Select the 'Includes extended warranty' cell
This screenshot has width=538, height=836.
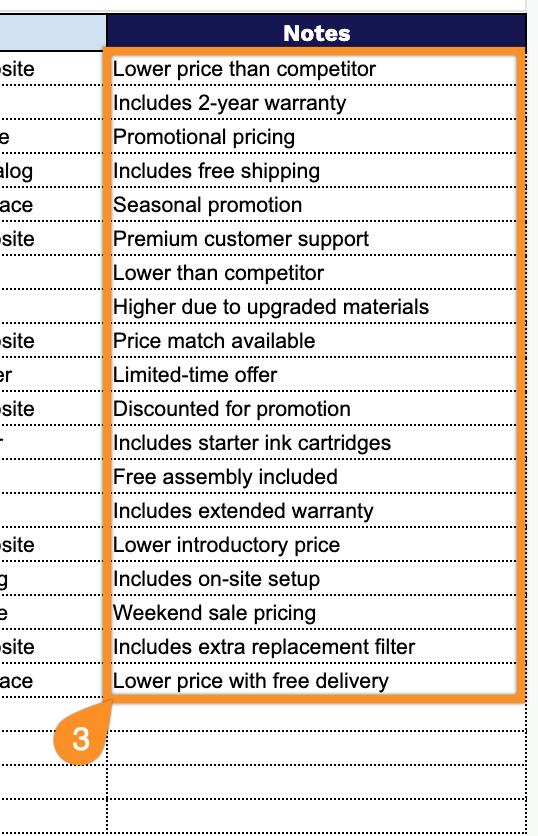coord(316,511)
